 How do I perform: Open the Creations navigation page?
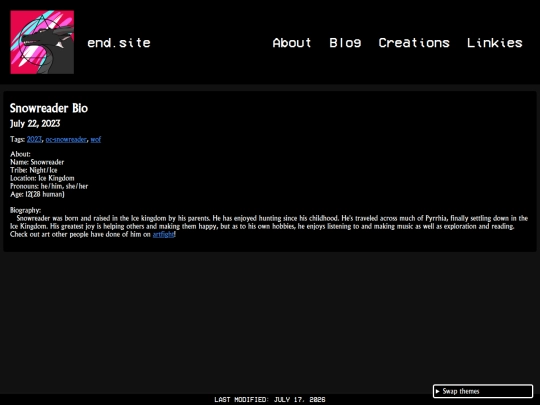point(414,43)
